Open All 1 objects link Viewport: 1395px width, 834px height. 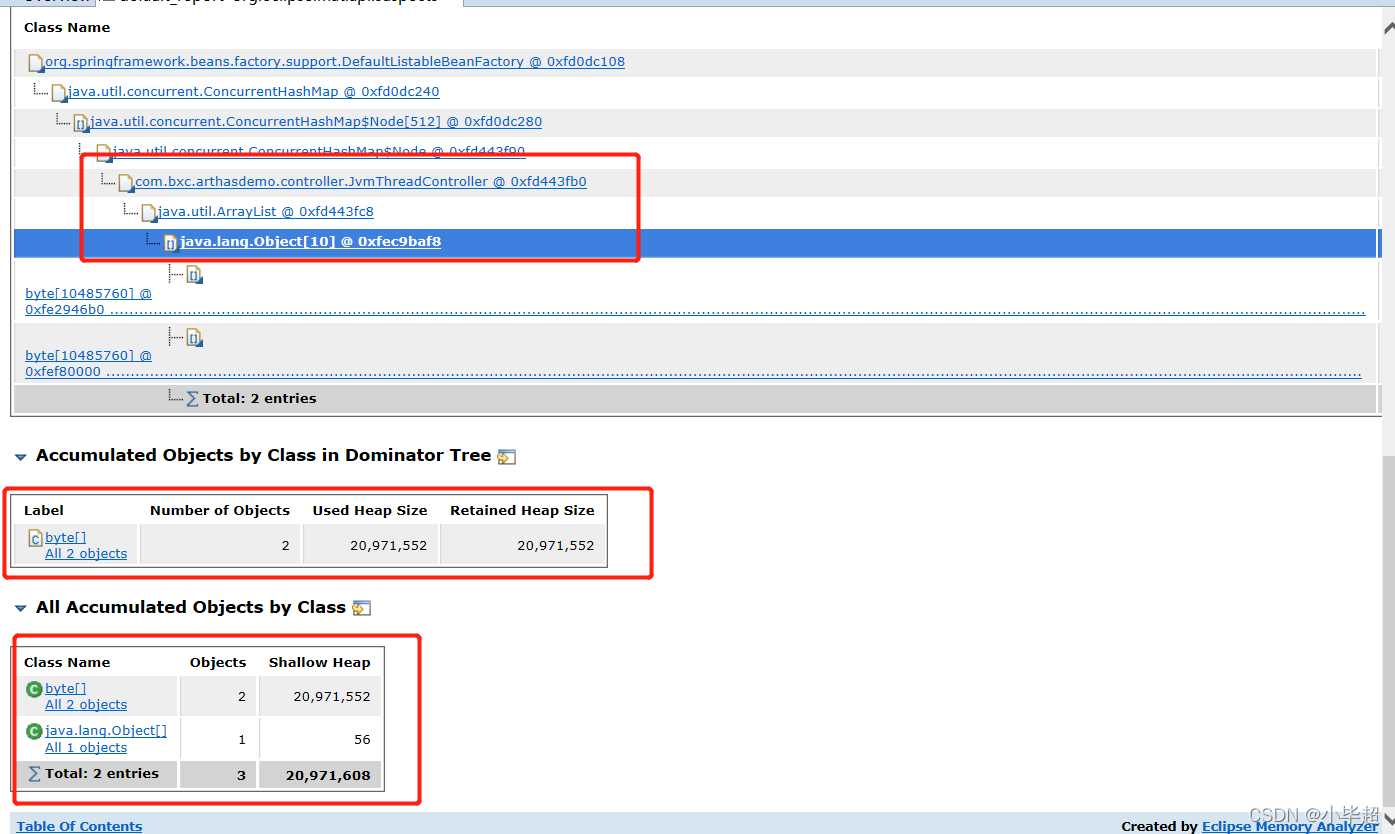(86, 747)
